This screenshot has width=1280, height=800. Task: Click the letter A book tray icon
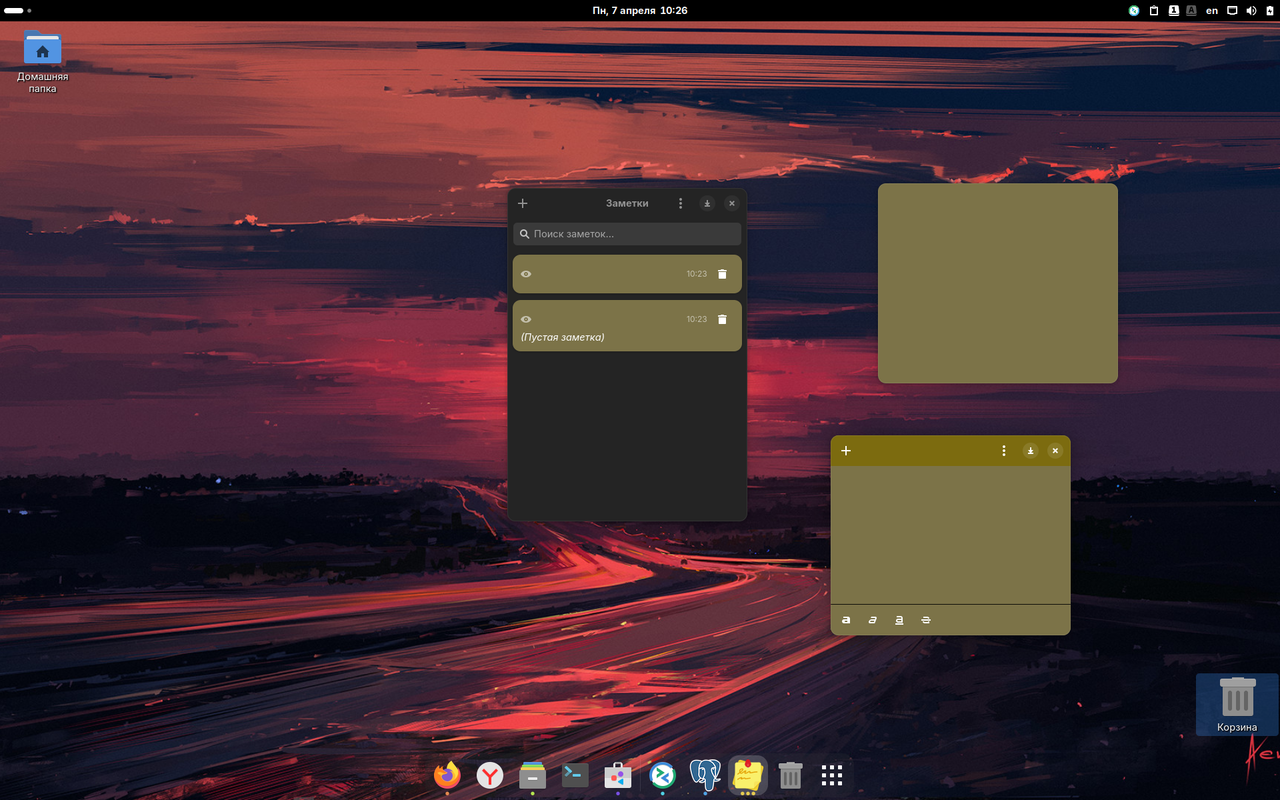[1191, 10]
